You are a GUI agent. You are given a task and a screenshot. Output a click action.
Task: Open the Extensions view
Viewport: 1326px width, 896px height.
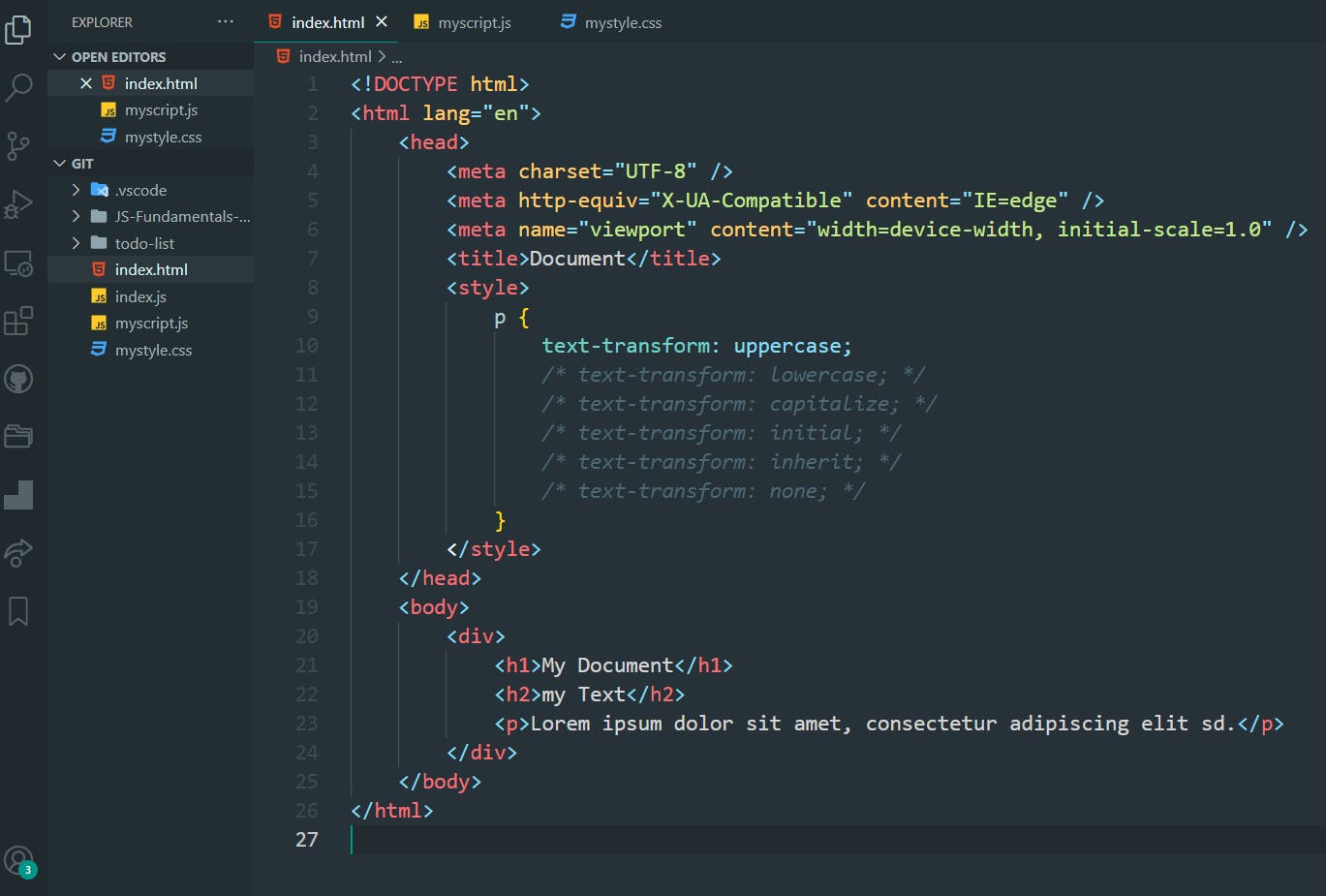[x=18, y=321]
